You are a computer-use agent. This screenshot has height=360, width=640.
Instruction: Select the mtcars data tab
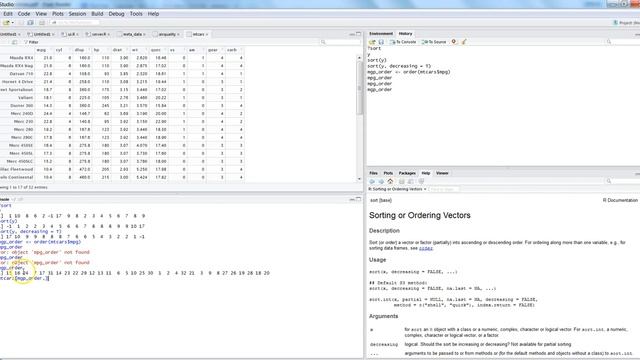tap(198, 34)
